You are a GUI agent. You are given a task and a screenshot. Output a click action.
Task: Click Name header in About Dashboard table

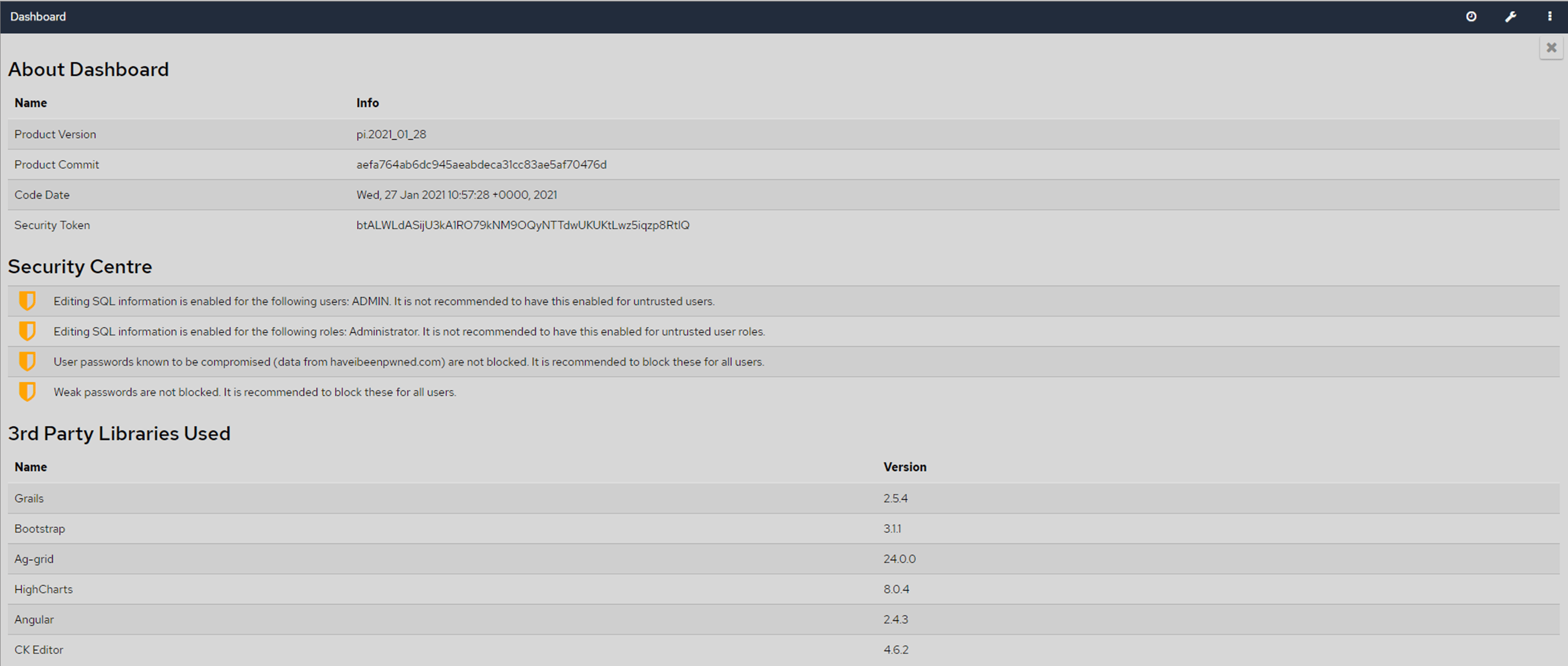point(30,103)
